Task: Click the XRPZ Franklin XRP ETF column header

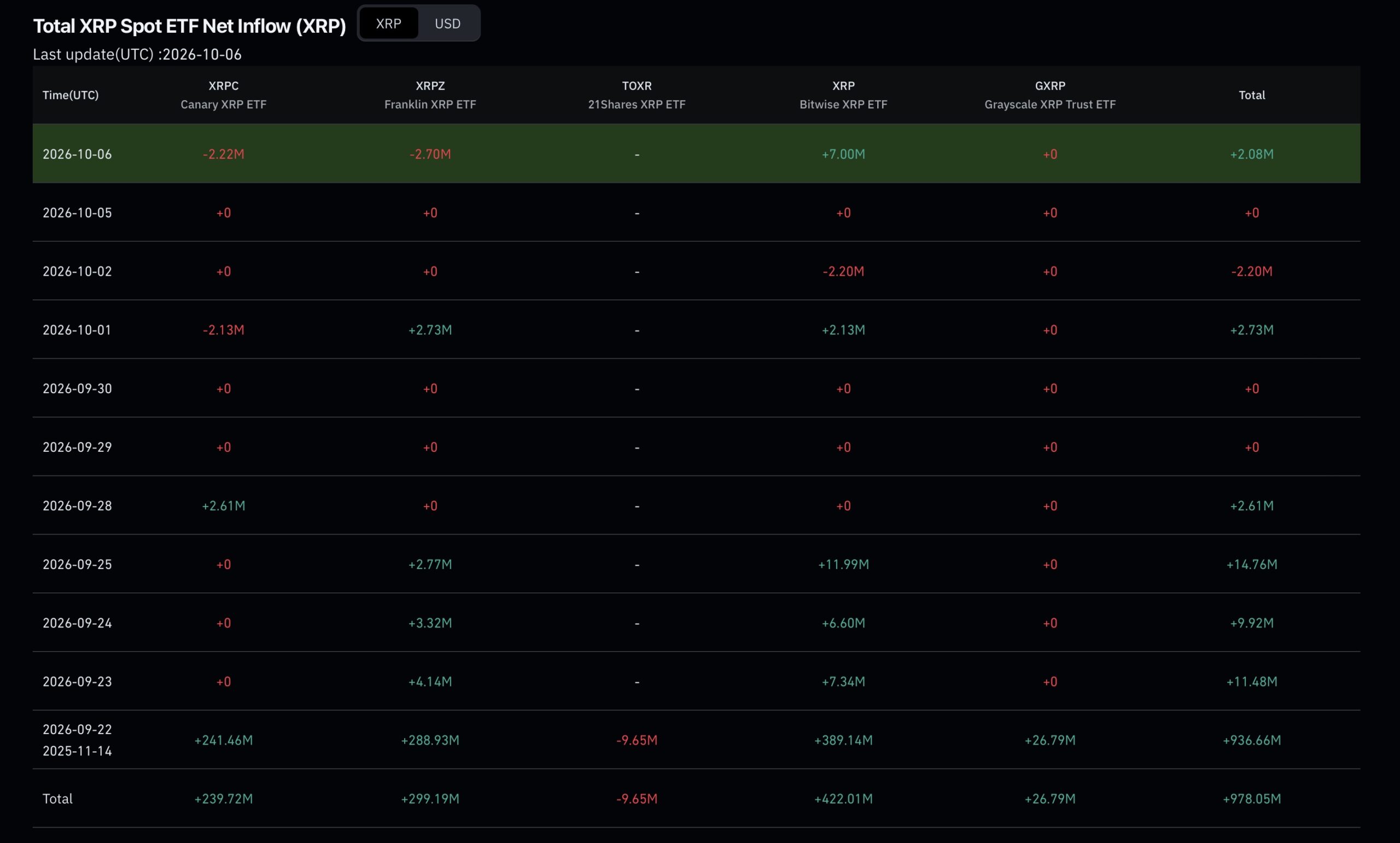Action: [430, 95]
